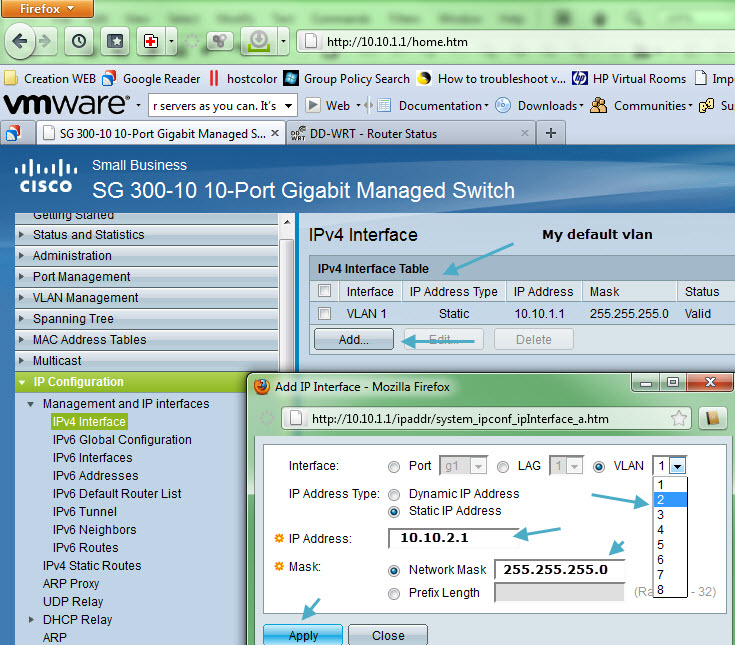
Task: Select the LAG interface radio button
Action: [503, 467]
